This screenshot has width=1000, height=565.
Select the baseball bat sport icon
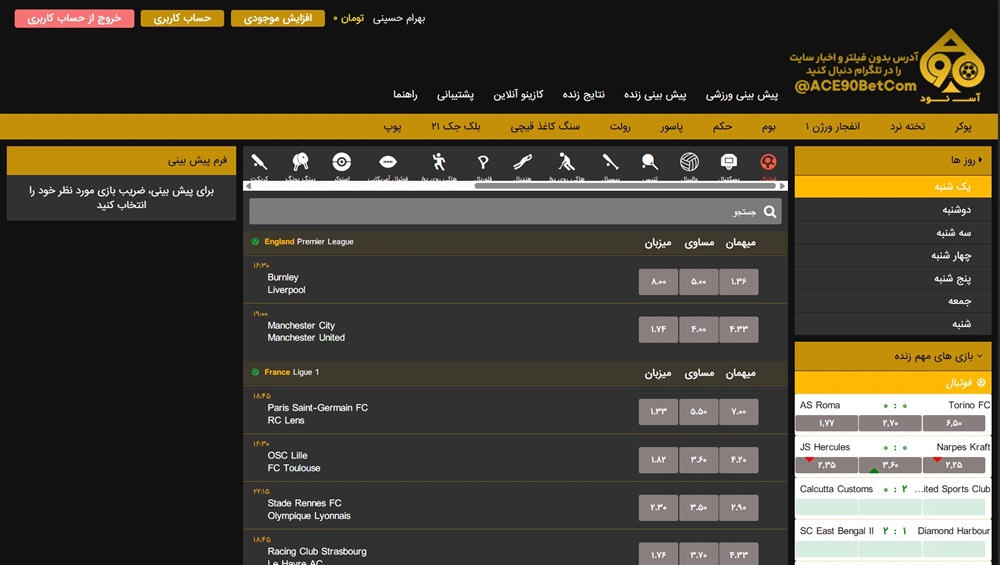[x=610, y=162]
